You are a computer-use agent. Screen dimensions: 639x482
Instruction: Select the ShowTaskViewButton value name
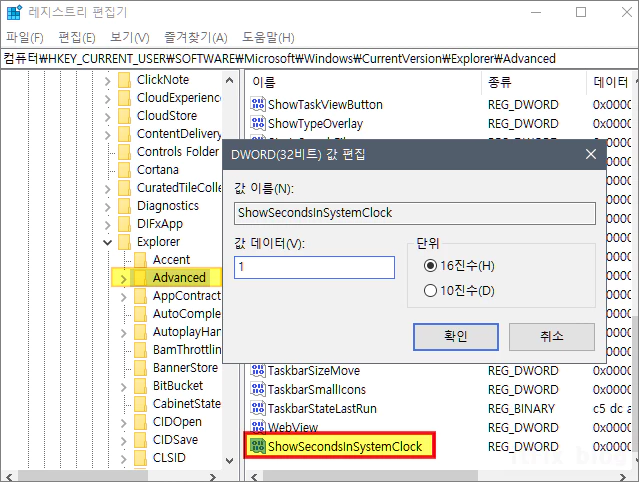click(x=325, y=105)
